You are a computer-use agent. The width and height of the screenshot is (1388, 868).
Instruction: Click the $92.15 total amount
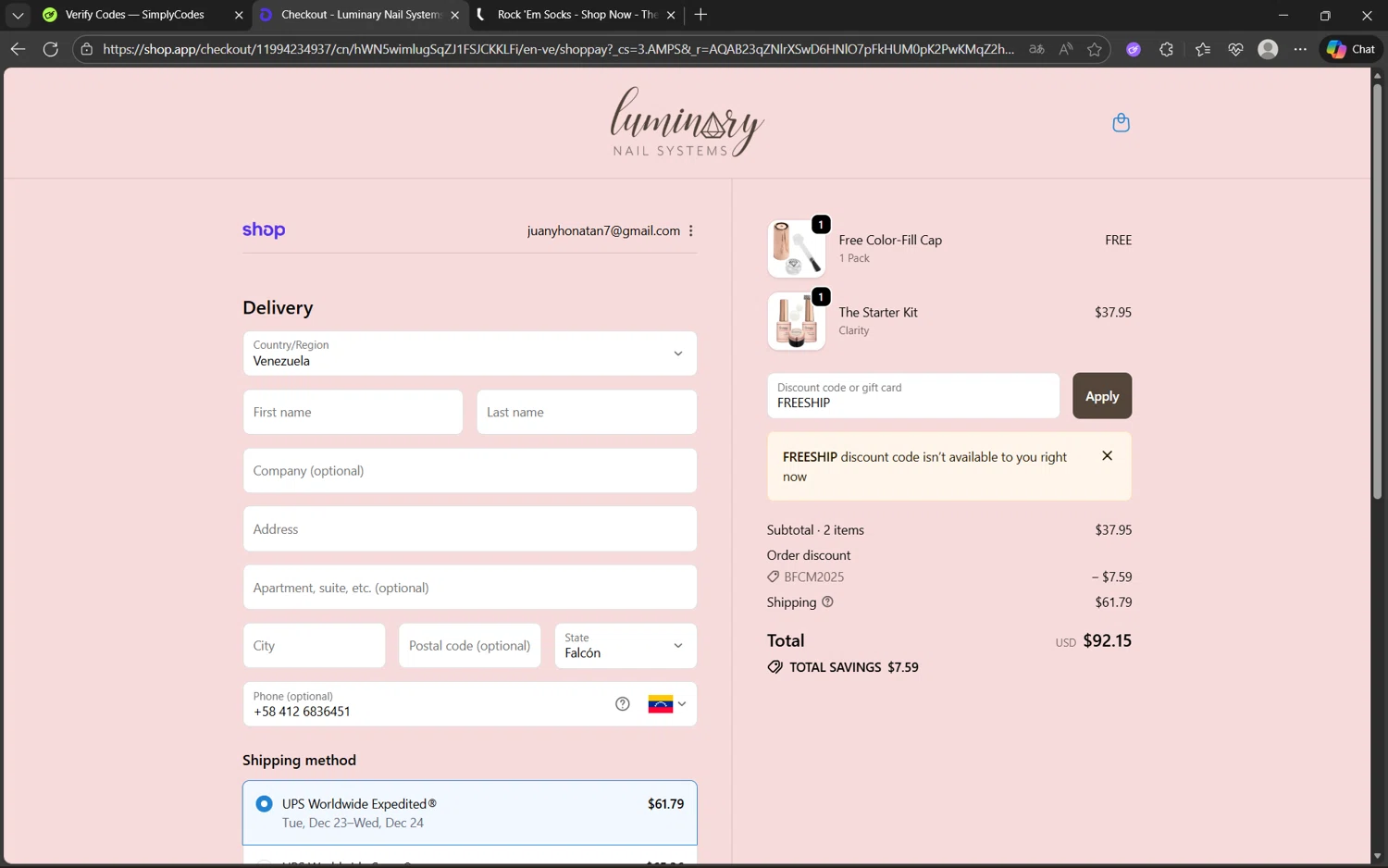coord(1107,640)
